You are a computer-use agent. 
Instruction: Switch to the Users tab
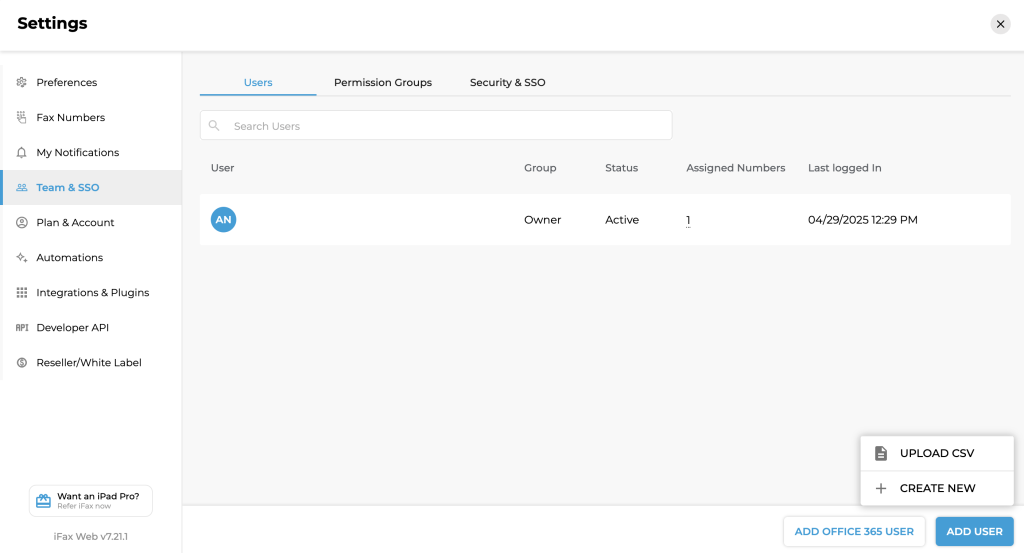coord(258,82)
